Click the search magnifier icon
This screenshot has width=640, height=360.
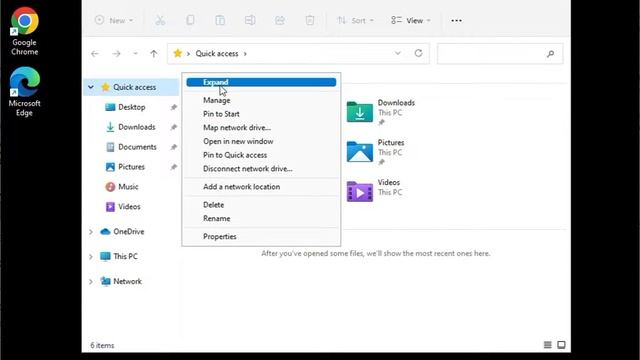(x=550, y=53)
